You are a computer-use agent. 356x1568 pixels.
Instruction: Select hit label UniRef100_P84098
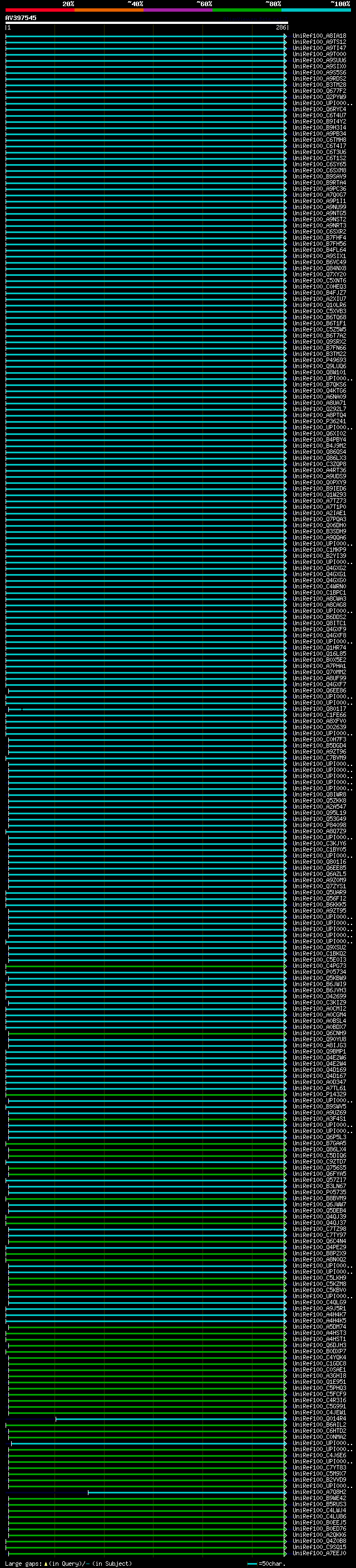coord(319,825)
